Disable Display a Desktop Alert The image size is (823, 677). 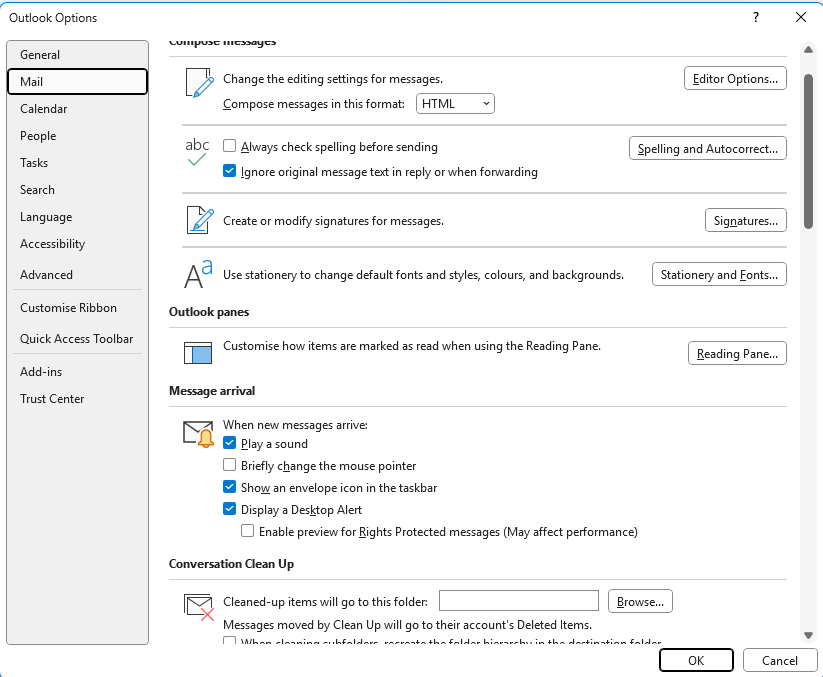[229, 509]
